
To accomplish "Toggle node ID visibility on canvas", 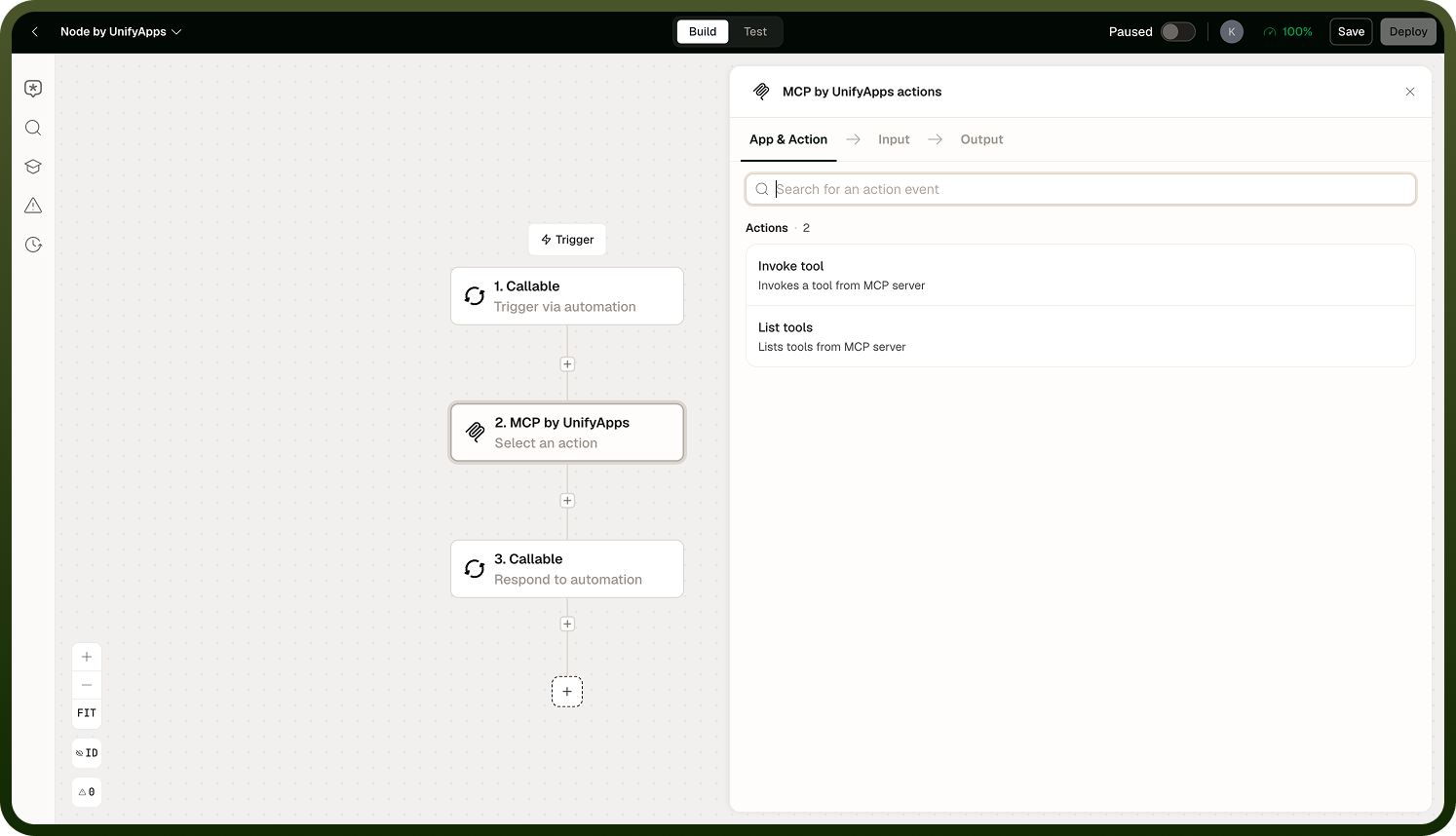I will (87, 753).
